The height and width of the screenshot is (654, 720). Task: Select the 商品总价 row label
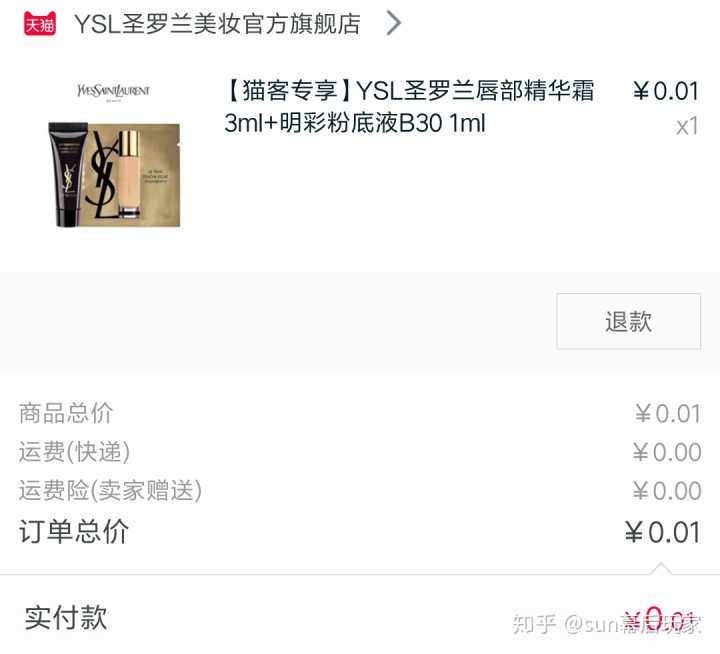(66, 413)
